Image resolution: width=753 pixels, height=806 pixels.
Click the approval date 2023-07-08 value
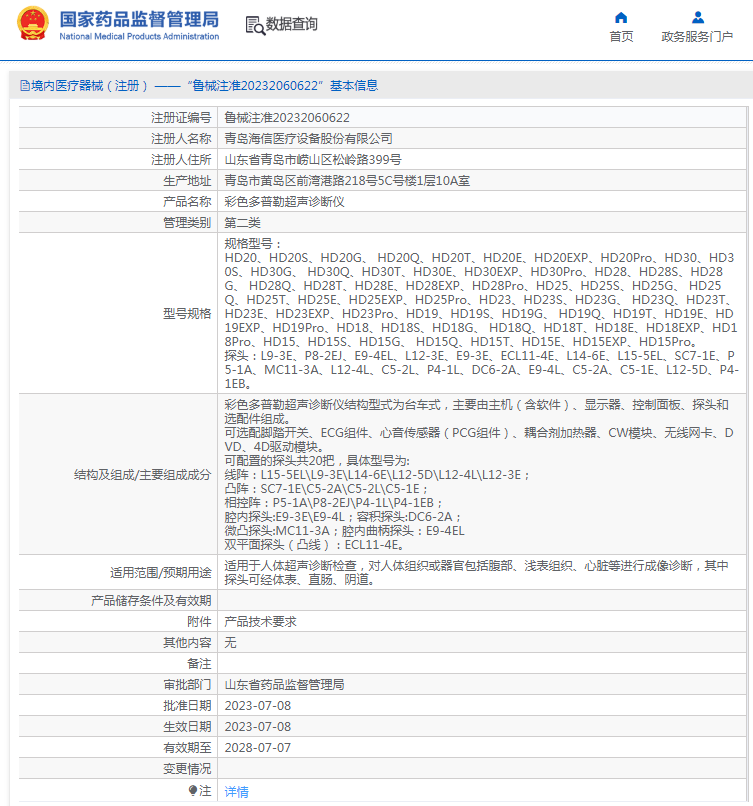point(258,706)
